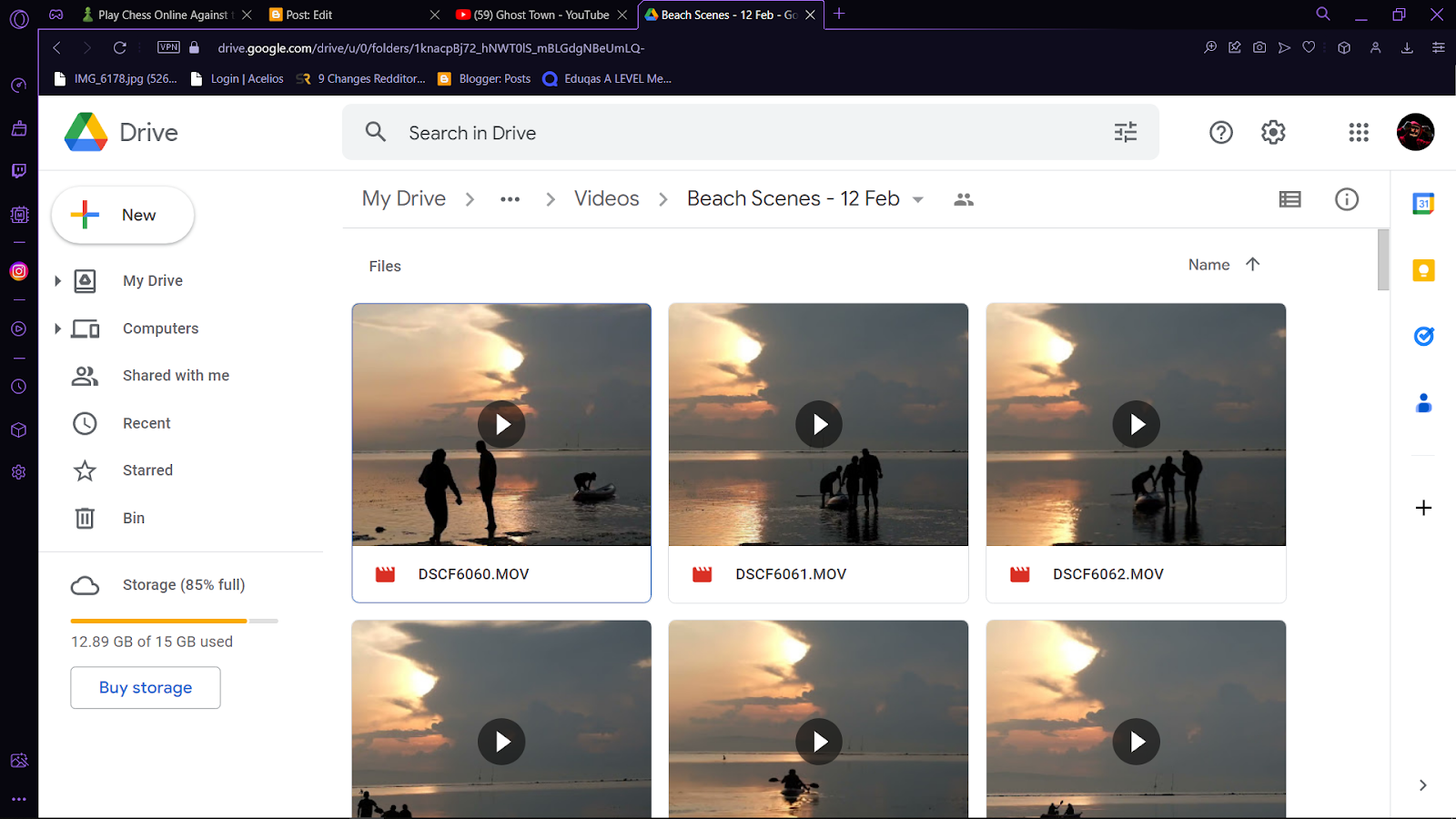
Task: Click the DSCF6062.MOV file name
Action: pos(1108,574)
